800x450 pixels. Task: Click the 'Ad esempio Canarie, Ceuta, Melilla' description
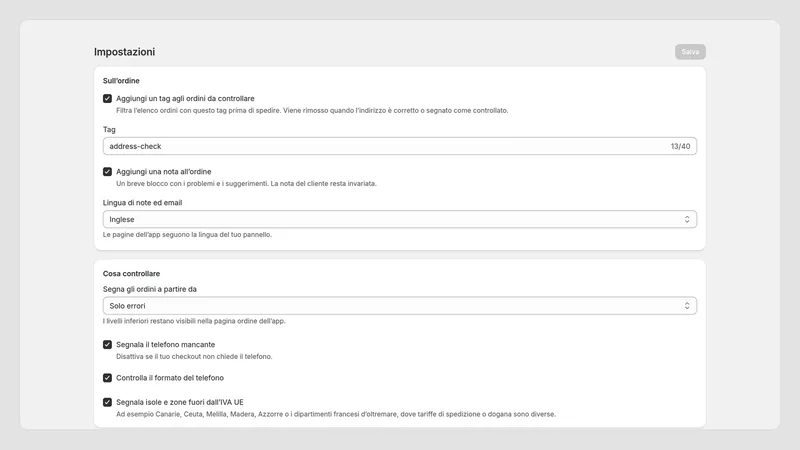click(x=336, y=414)
